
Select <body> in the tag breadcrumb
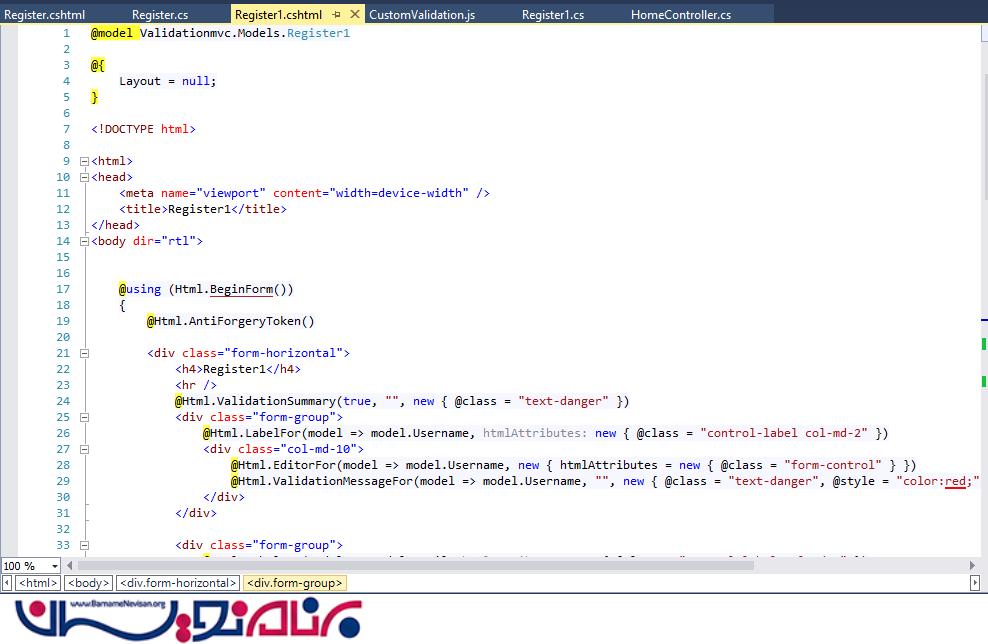89,583
